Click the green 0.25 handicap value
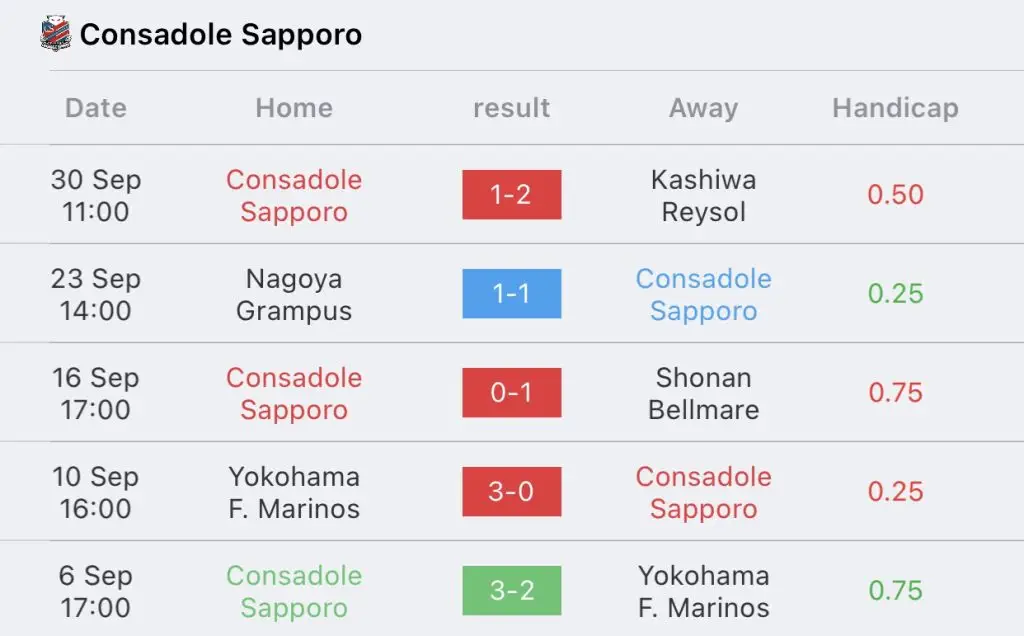This screenshot has height=636, width=1024. click(895, 294)
